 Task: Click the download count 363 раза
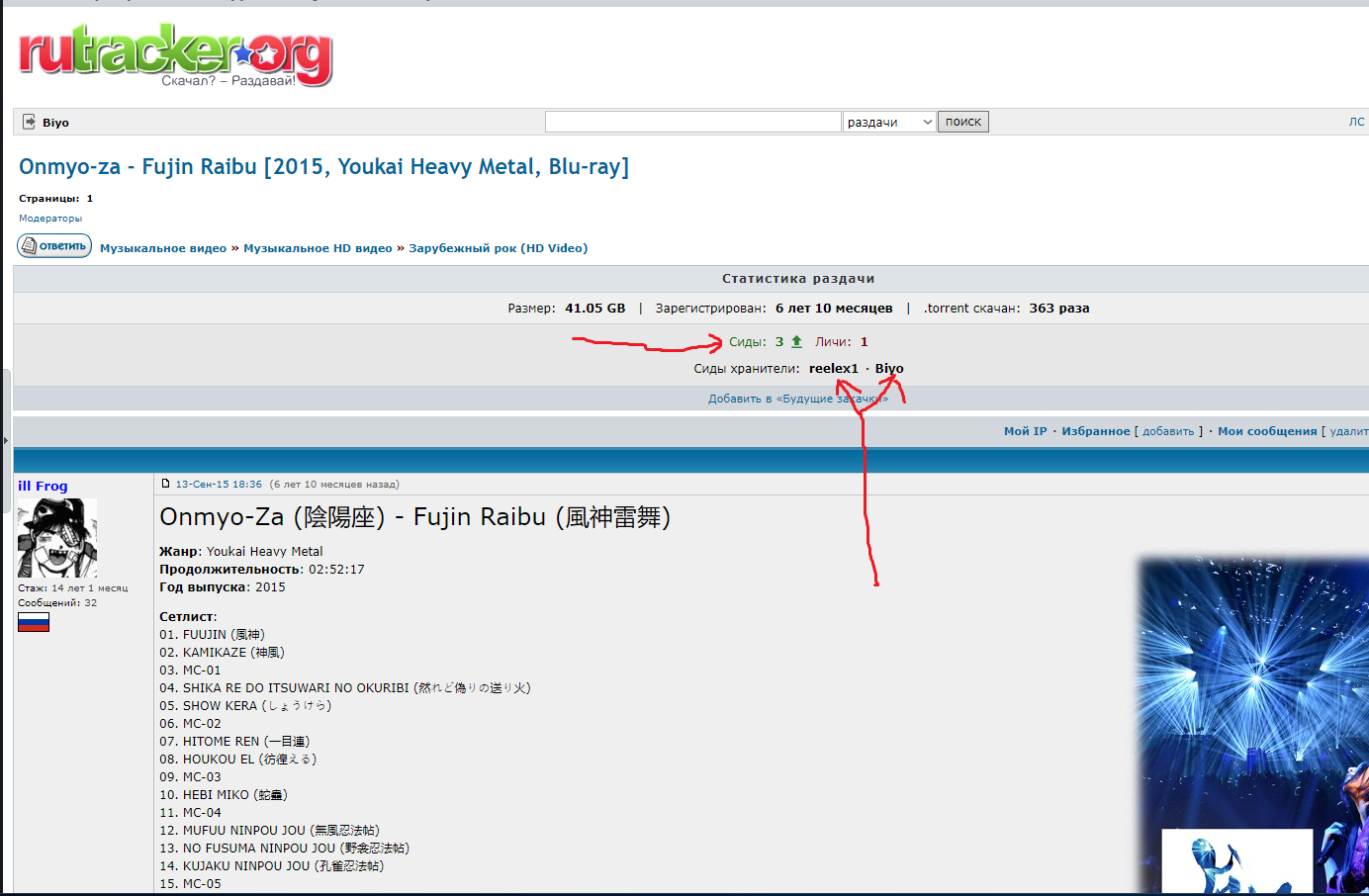point(1058,309)
